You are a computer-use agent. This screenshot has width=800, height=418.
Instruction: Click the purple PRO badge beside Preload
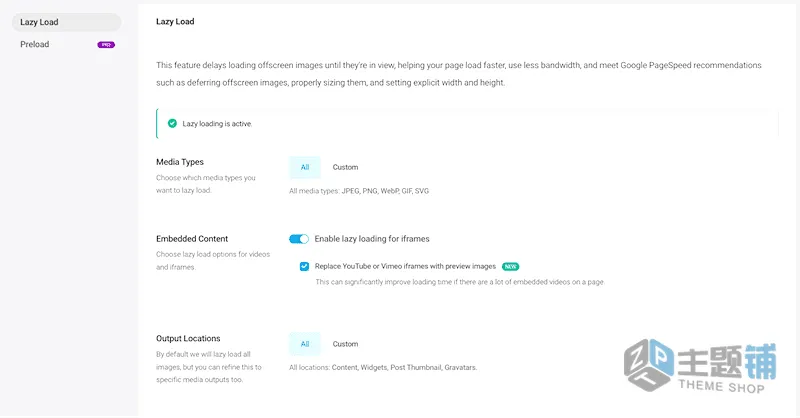tap(106, 45)
